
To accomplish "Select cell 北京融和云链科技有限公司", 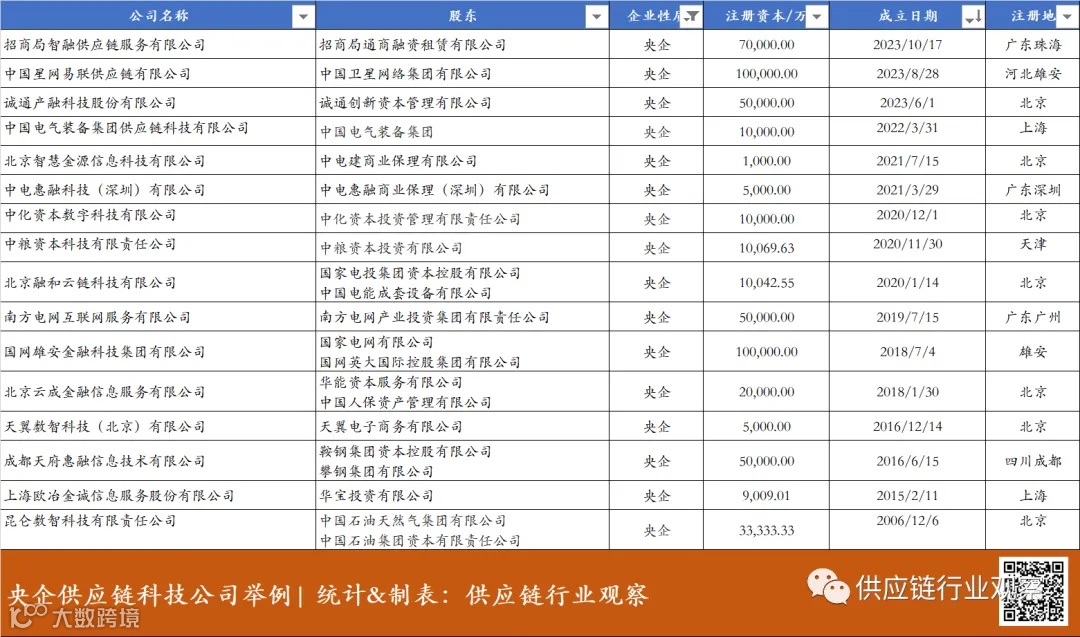I will tap(158, 282).
